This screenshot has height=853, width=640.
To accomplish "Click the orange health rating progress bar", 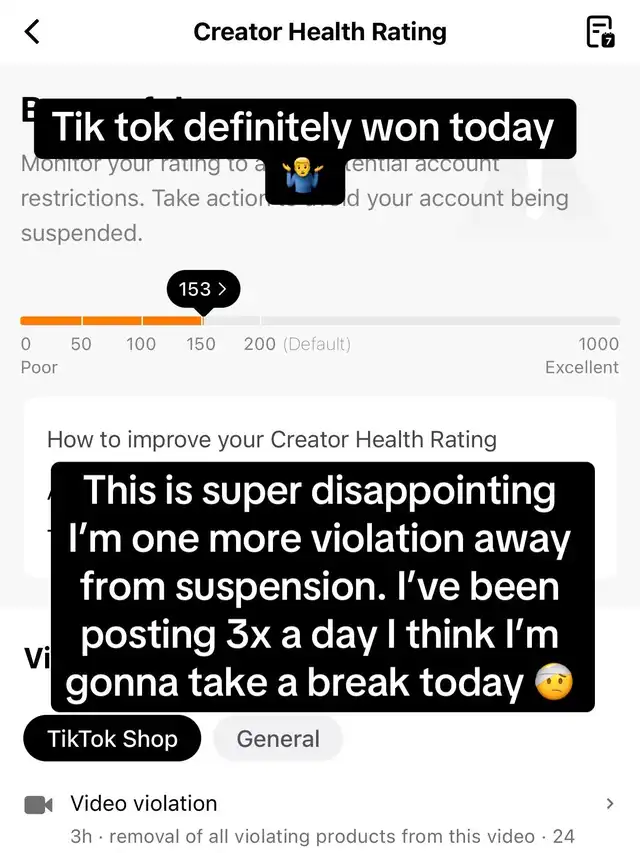I will pyautogui.click(x=112, y=320).
